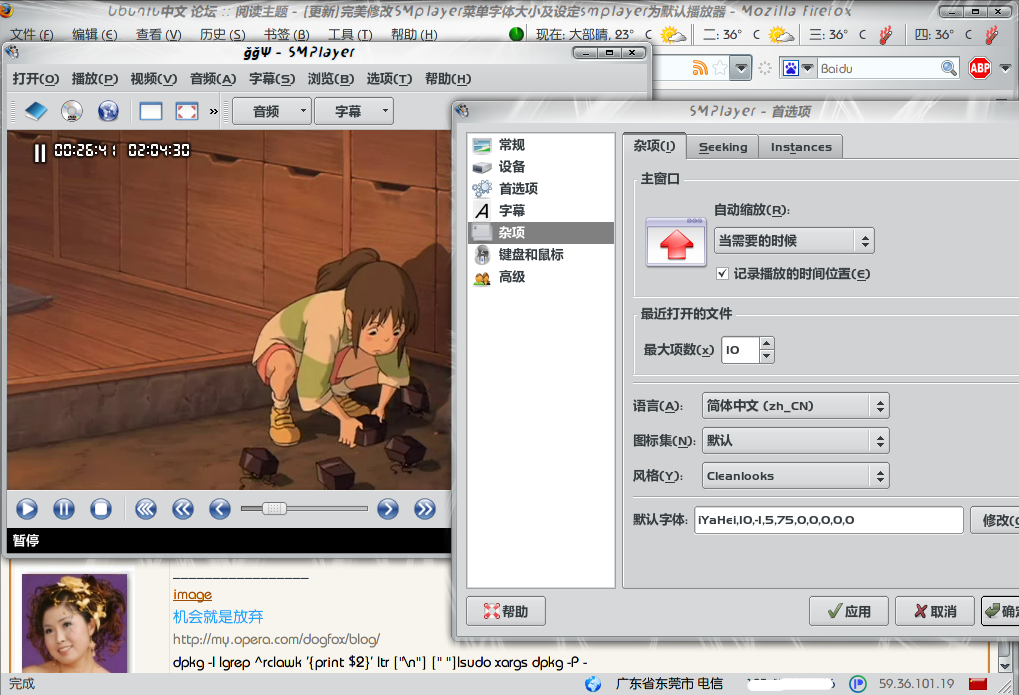This screenshot has height=695, width=1019.
Task: Open 帮助(H) menu in SMPlayer
Action: point(448,79)
